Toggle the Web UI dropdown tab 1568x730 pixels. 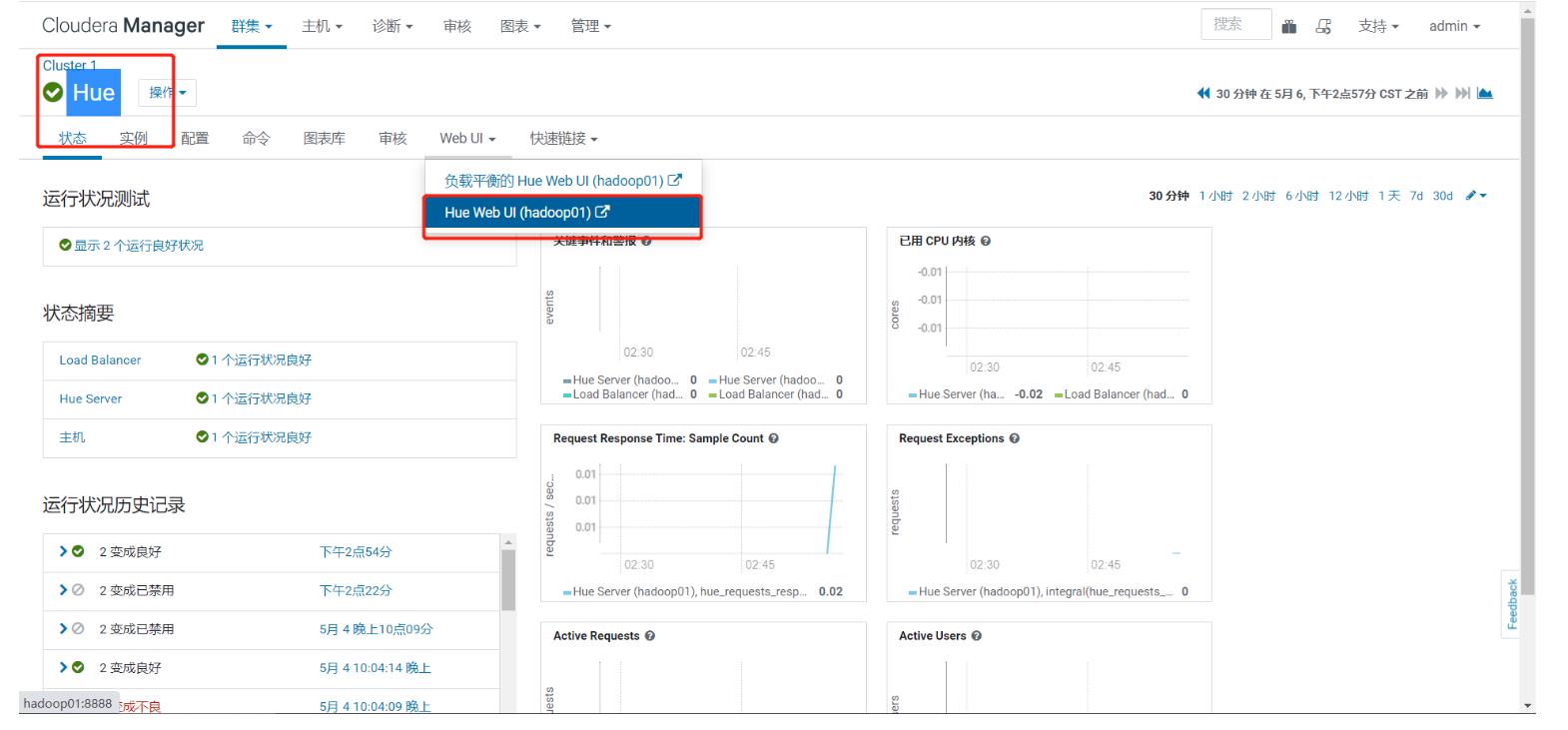(x=467, y=139)
